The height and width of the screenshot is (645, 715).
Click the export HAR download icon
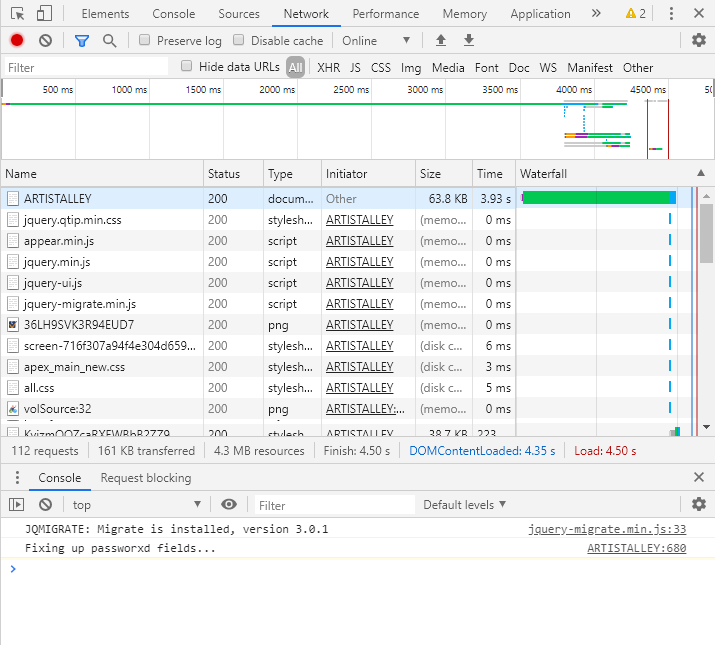(468, 40)
